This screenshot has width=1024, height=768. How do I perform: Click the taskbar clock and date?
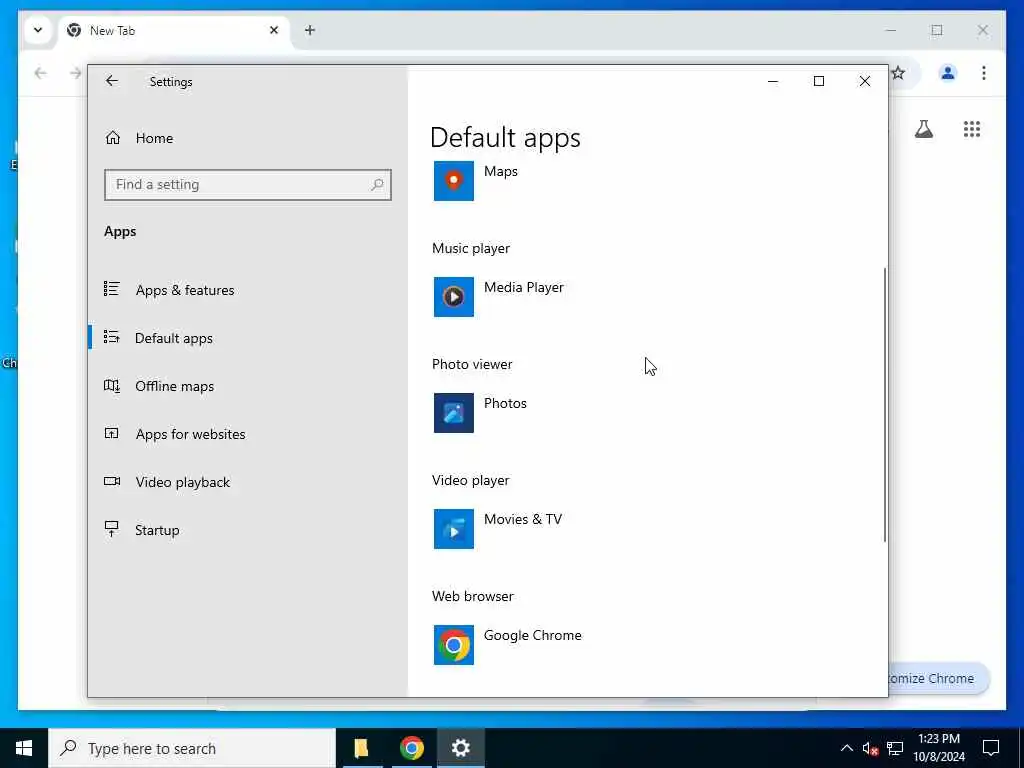(938, 748)
